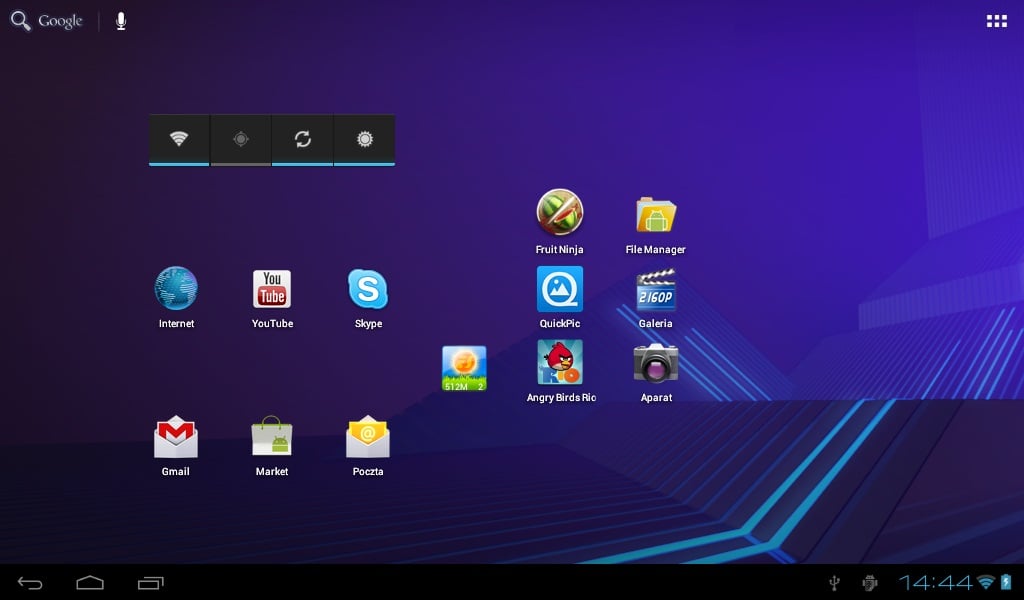Open the all apps grid
The image size is (1024, 600).
pyautogui.click(x=996, y=21)
